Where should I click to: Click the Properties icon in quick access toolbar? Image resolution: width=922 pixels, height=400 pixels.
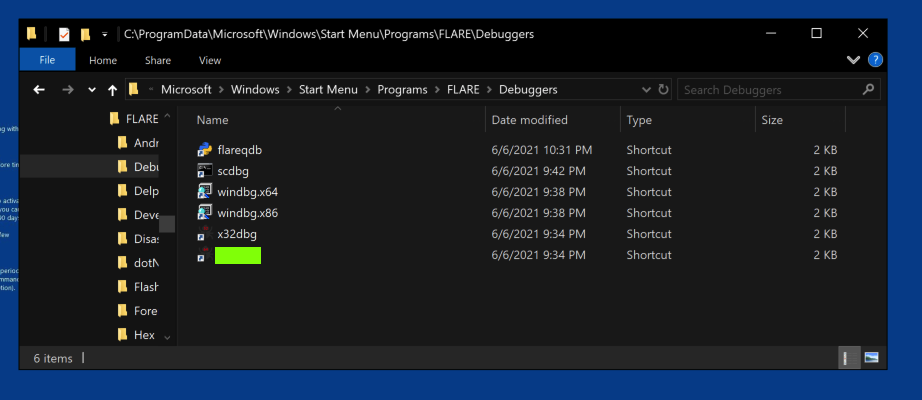point(64,34)
